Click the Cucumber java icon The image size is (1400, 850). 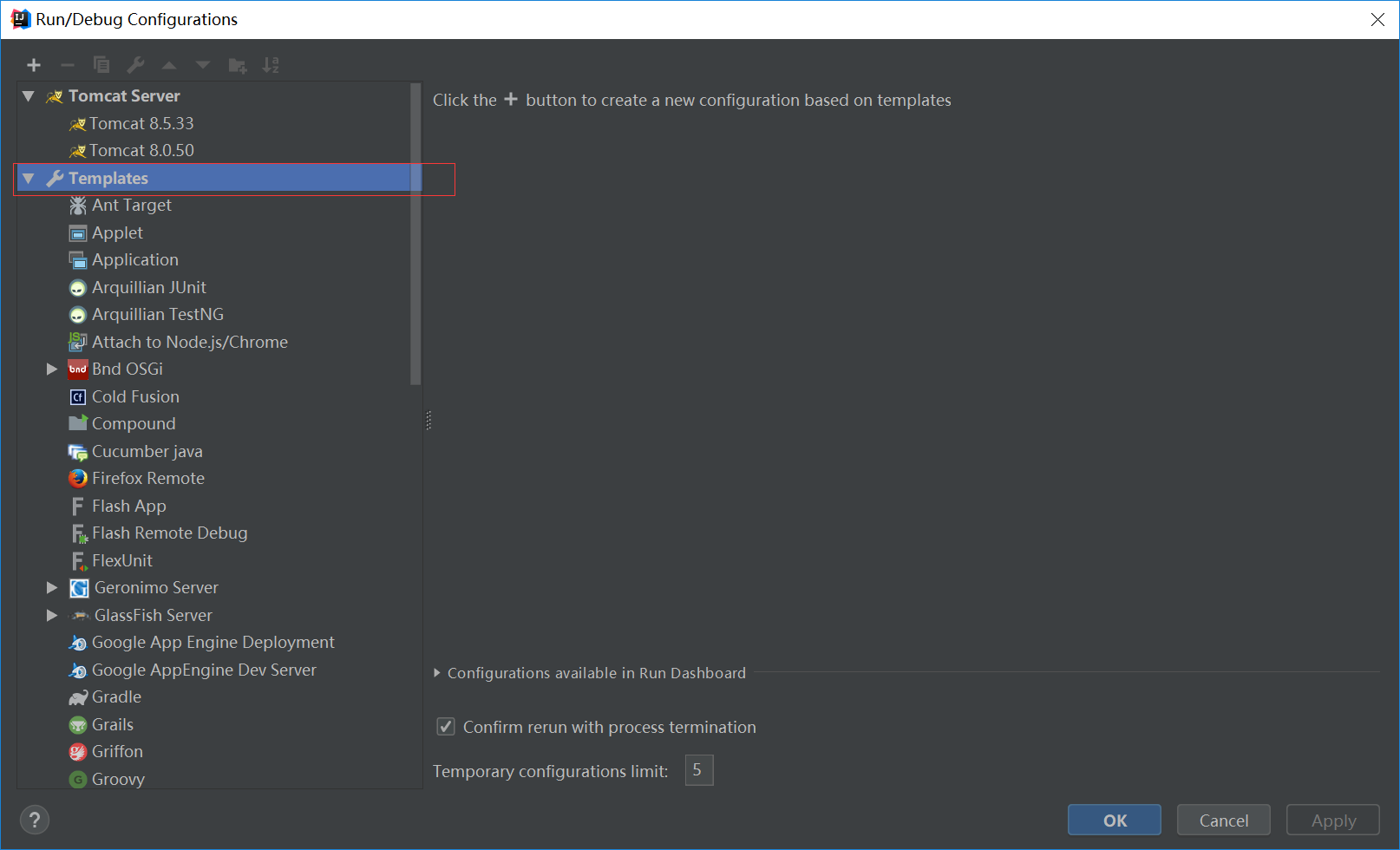tap(78, 452)
